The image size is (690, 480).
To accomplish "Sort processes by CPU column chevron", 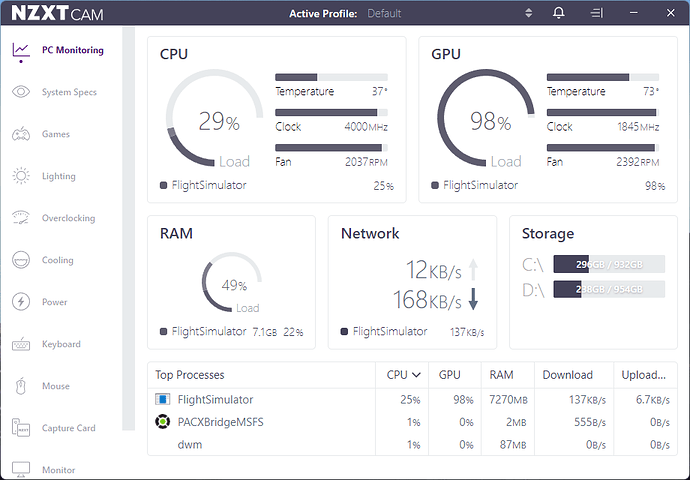I will 416,375.
